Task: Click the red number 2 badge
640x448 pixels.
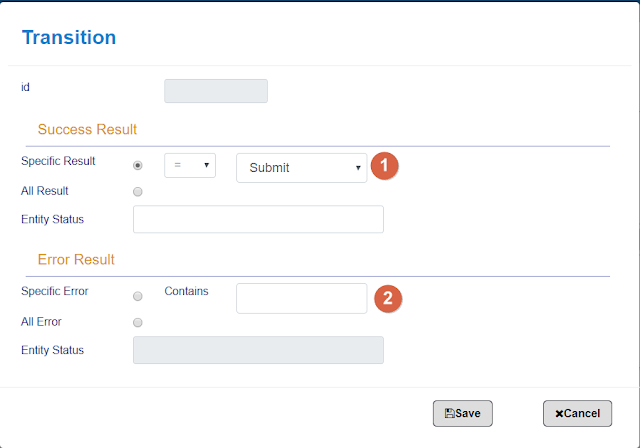Action: click(388, 298)
